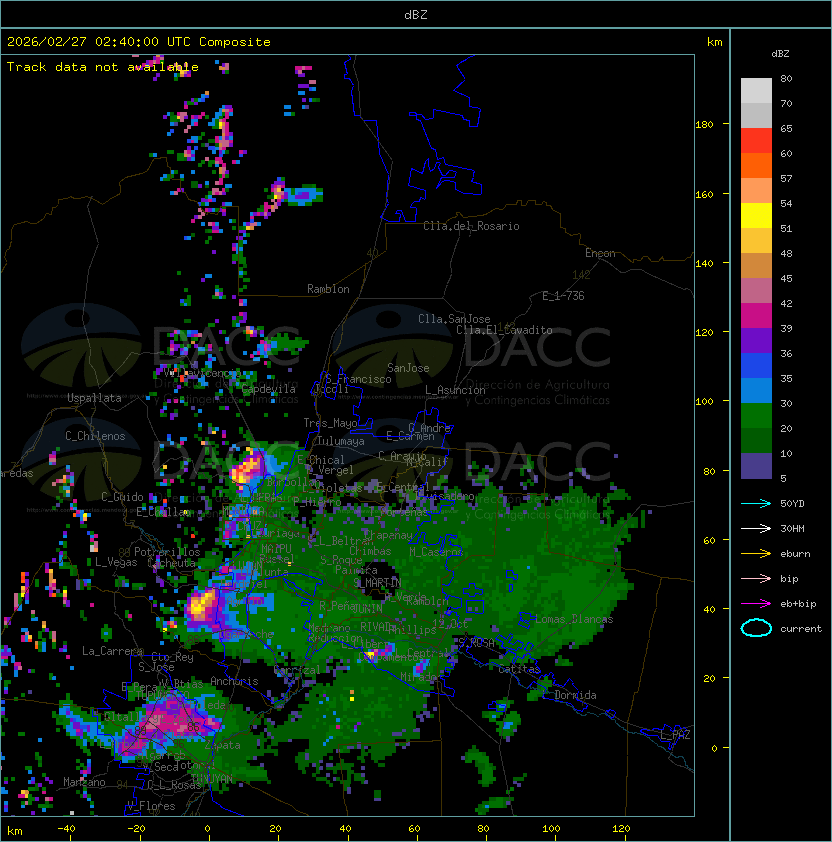Screen dimensions: 832x842
Task: Click the Zapata map label
Action: (x=222, y=745)
